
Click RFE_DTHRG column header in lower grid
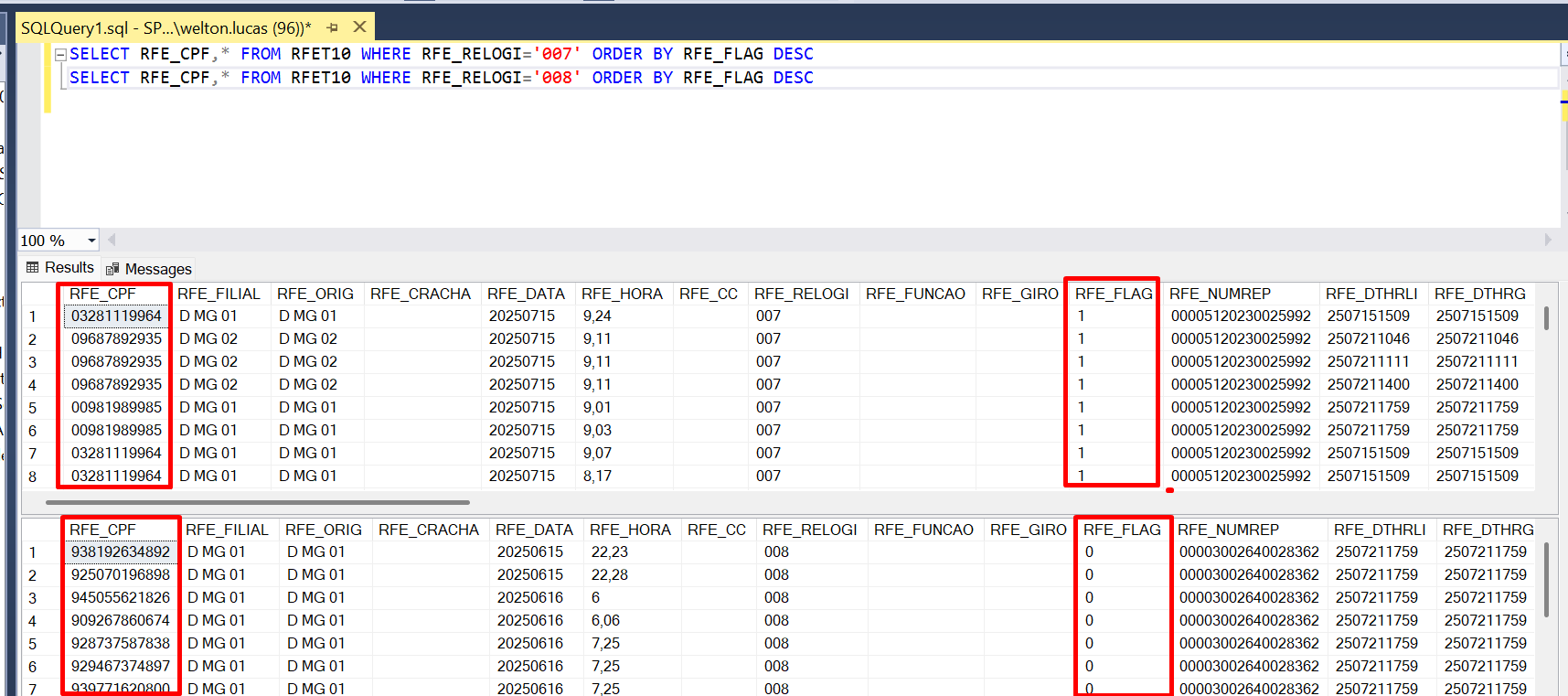(x=1488, y=530)
